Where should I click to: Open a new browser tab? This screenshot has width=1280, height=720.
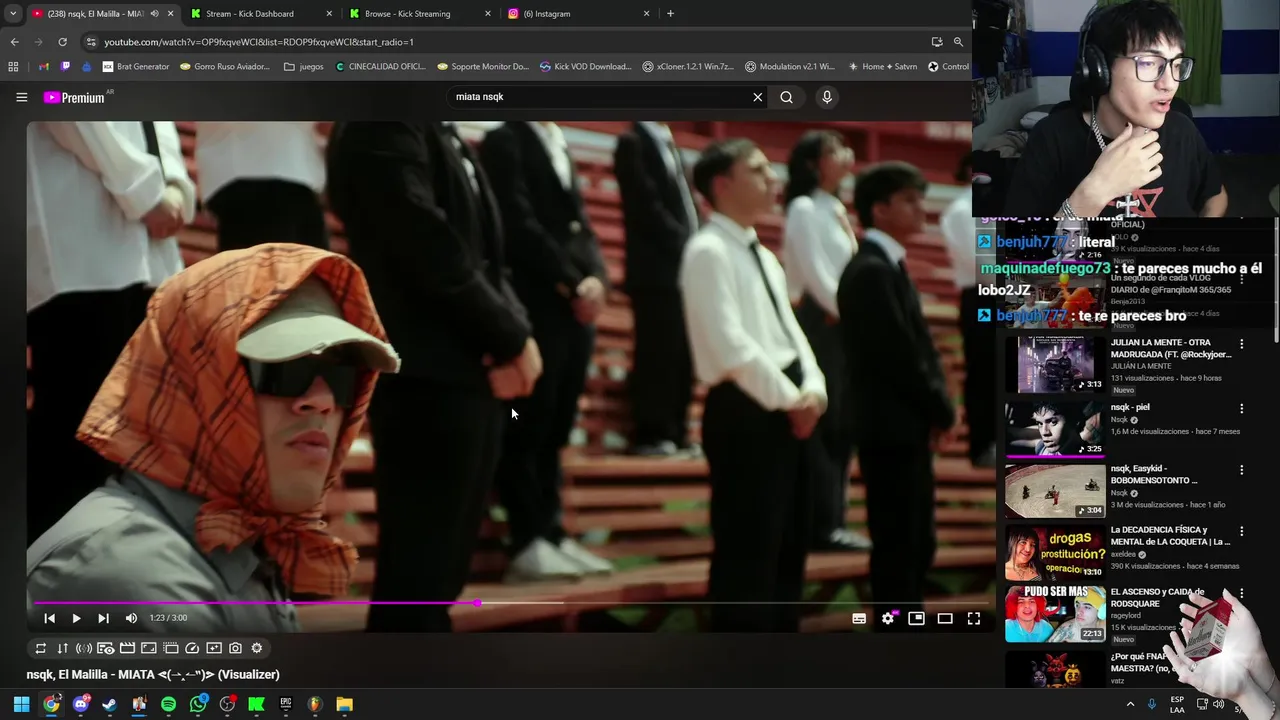click(670, 14)
